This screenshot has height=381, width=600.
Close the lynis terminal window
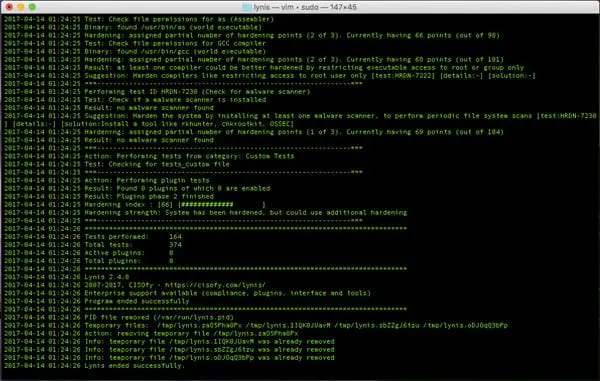click(x=9, y=7)
